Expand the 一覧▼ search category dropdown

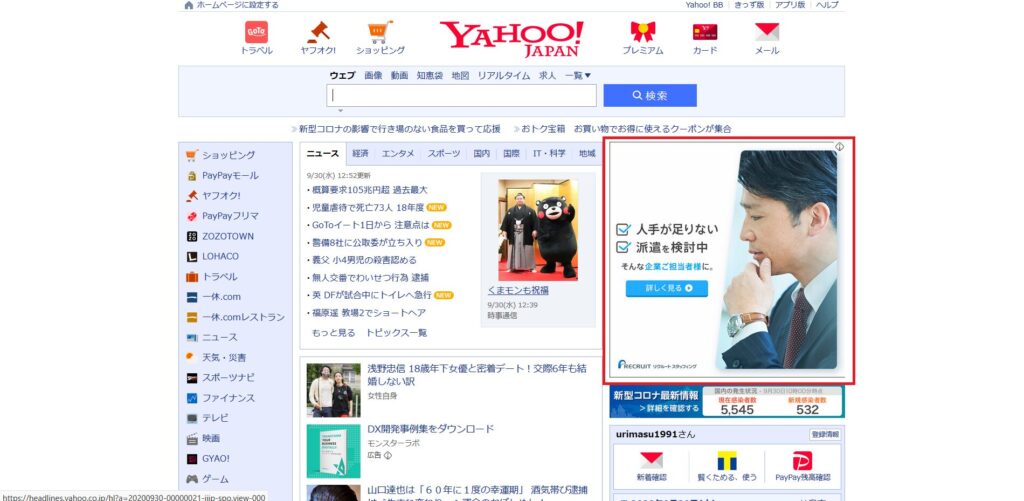coord(578,76)
